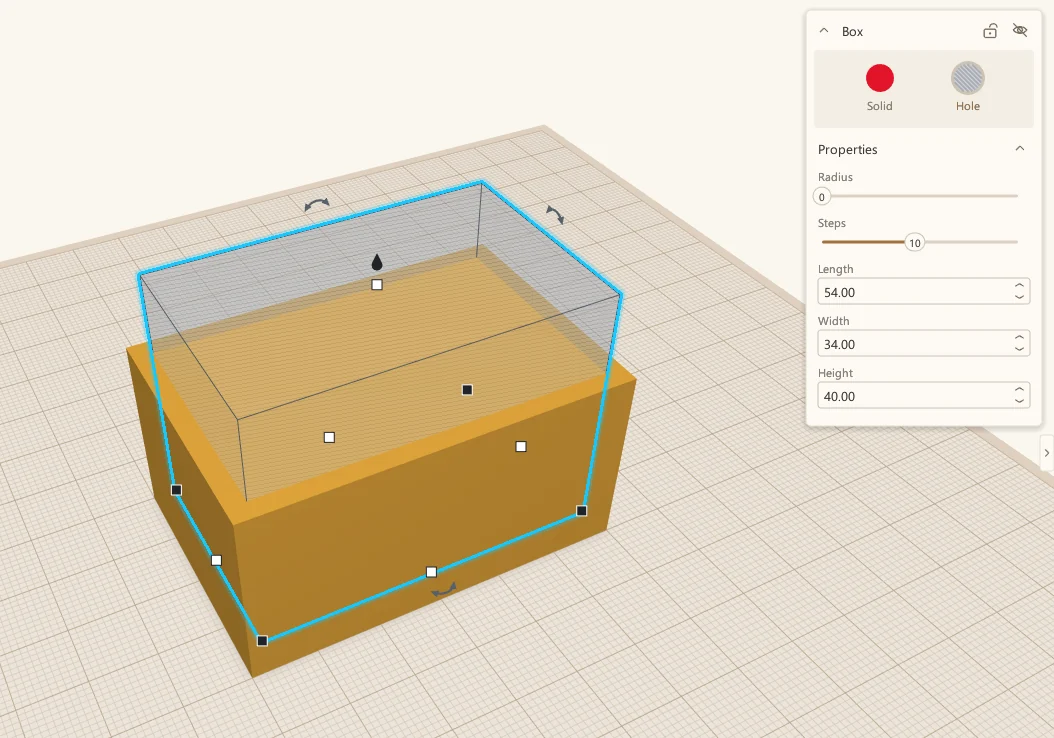Click the Solid label

click(879, 106)
